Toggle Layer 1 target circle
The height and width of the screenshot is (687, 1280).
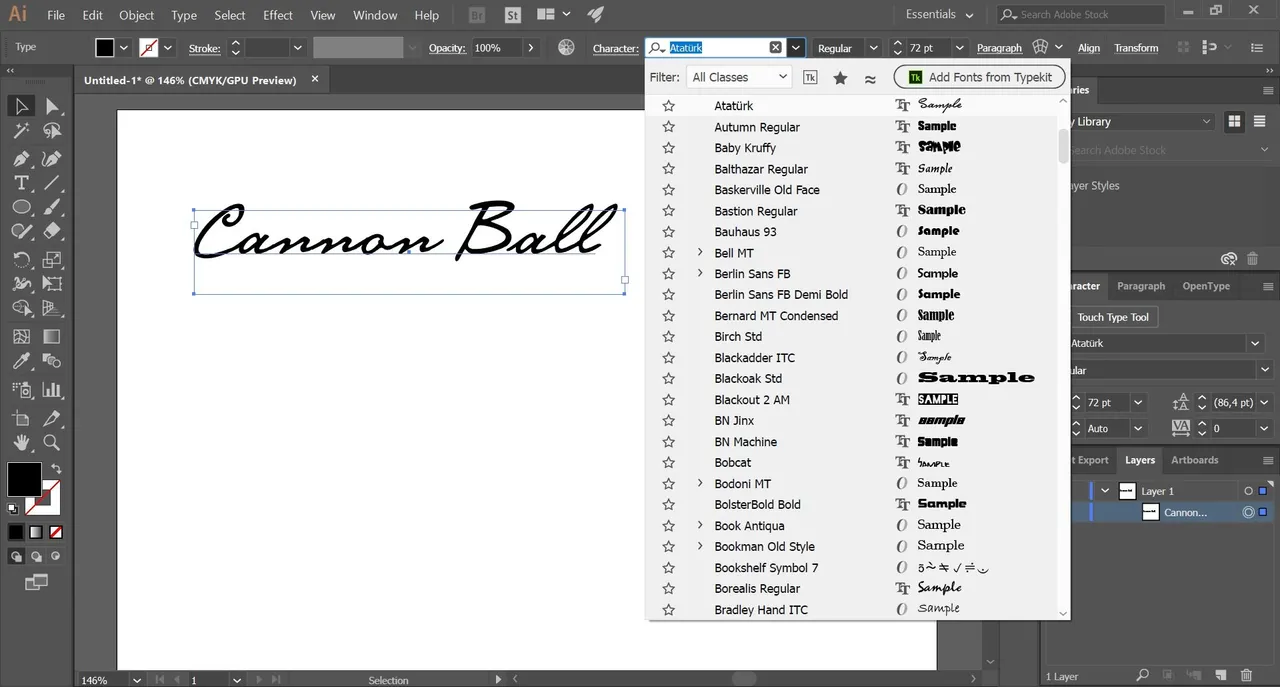[1248, 491]
